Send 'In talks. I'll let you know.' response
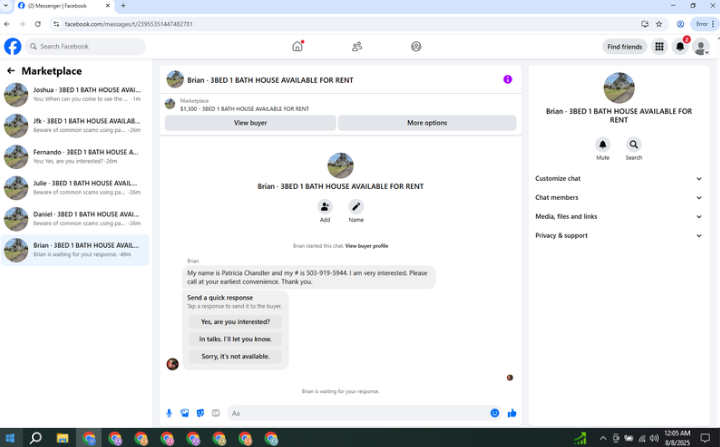 click(x=235, y=339)
